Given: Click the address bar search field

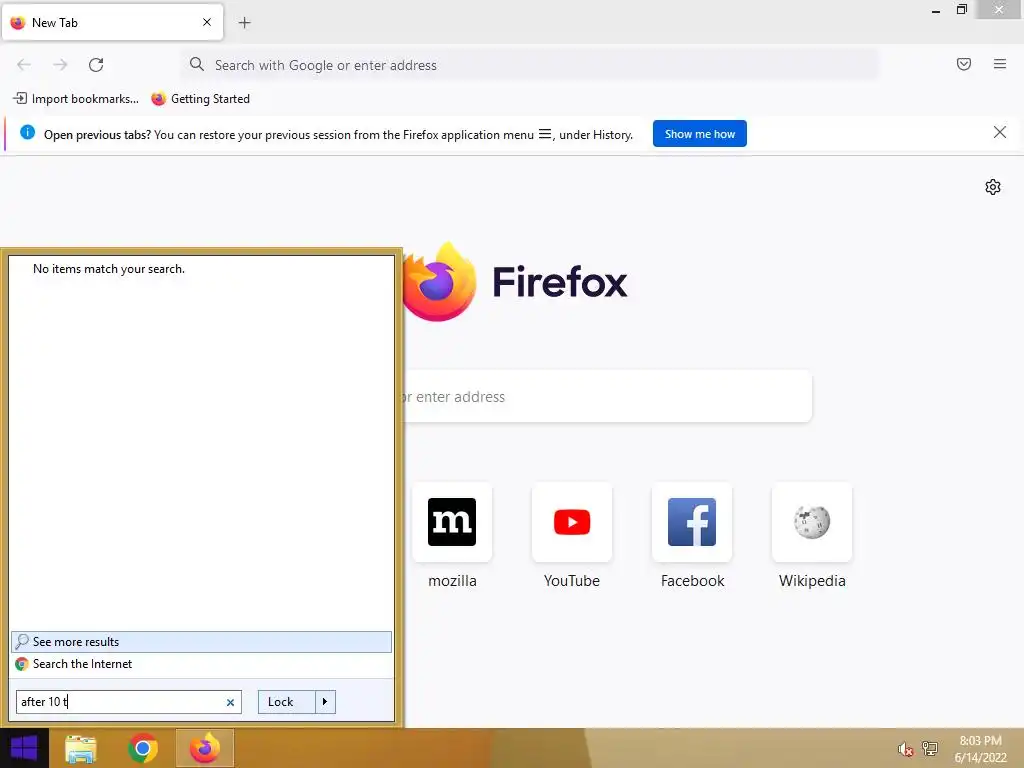Looking at the screenshot, I should coord(530,65).
